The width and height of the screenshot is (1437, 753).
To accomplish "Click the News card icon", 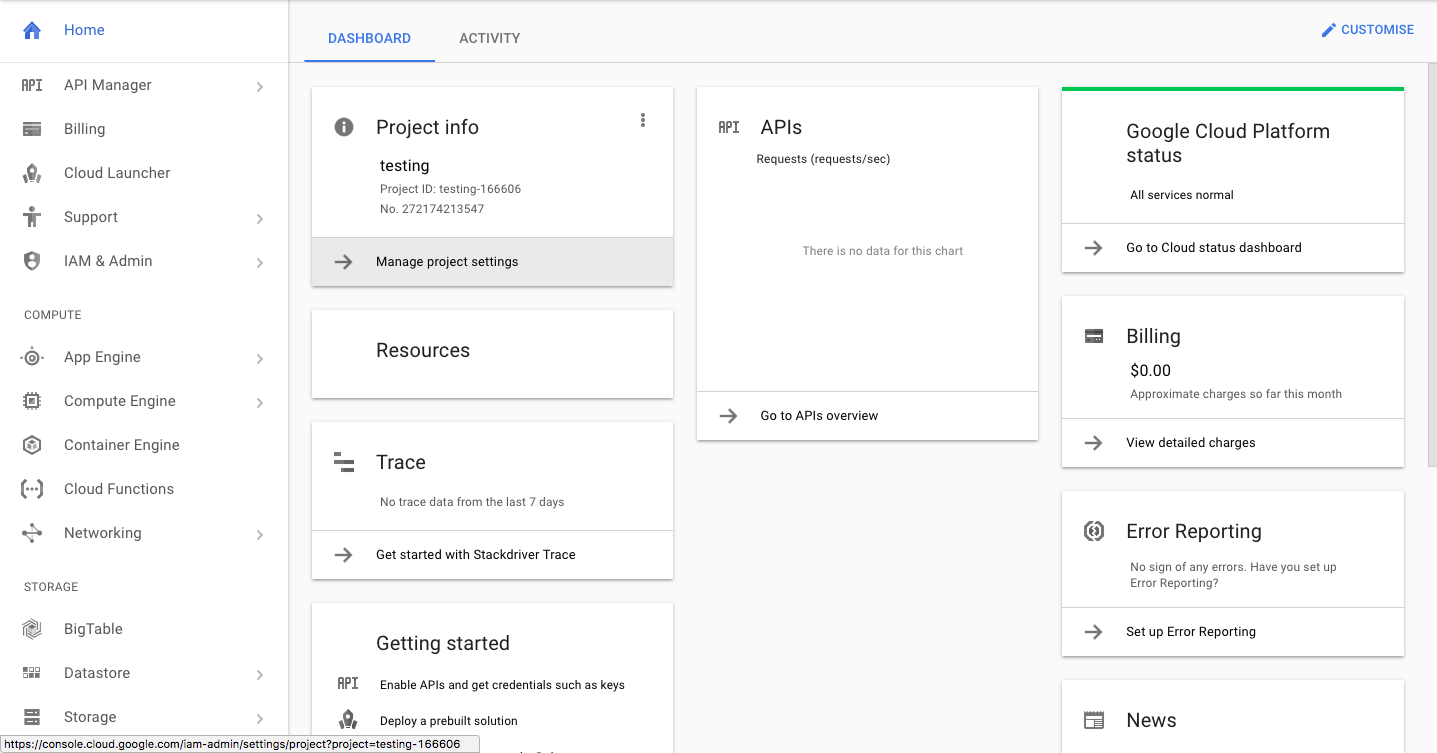I will (1094, 720).
